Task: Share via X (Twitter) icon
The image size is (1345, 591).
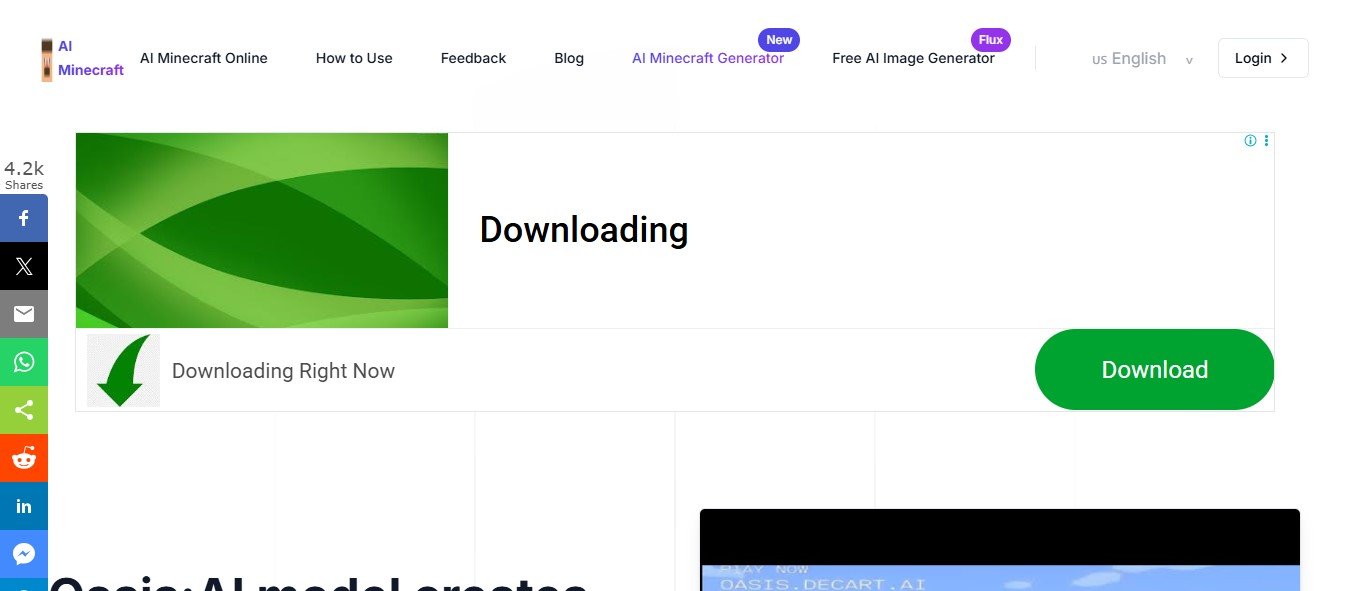Action: coord(24,266)
